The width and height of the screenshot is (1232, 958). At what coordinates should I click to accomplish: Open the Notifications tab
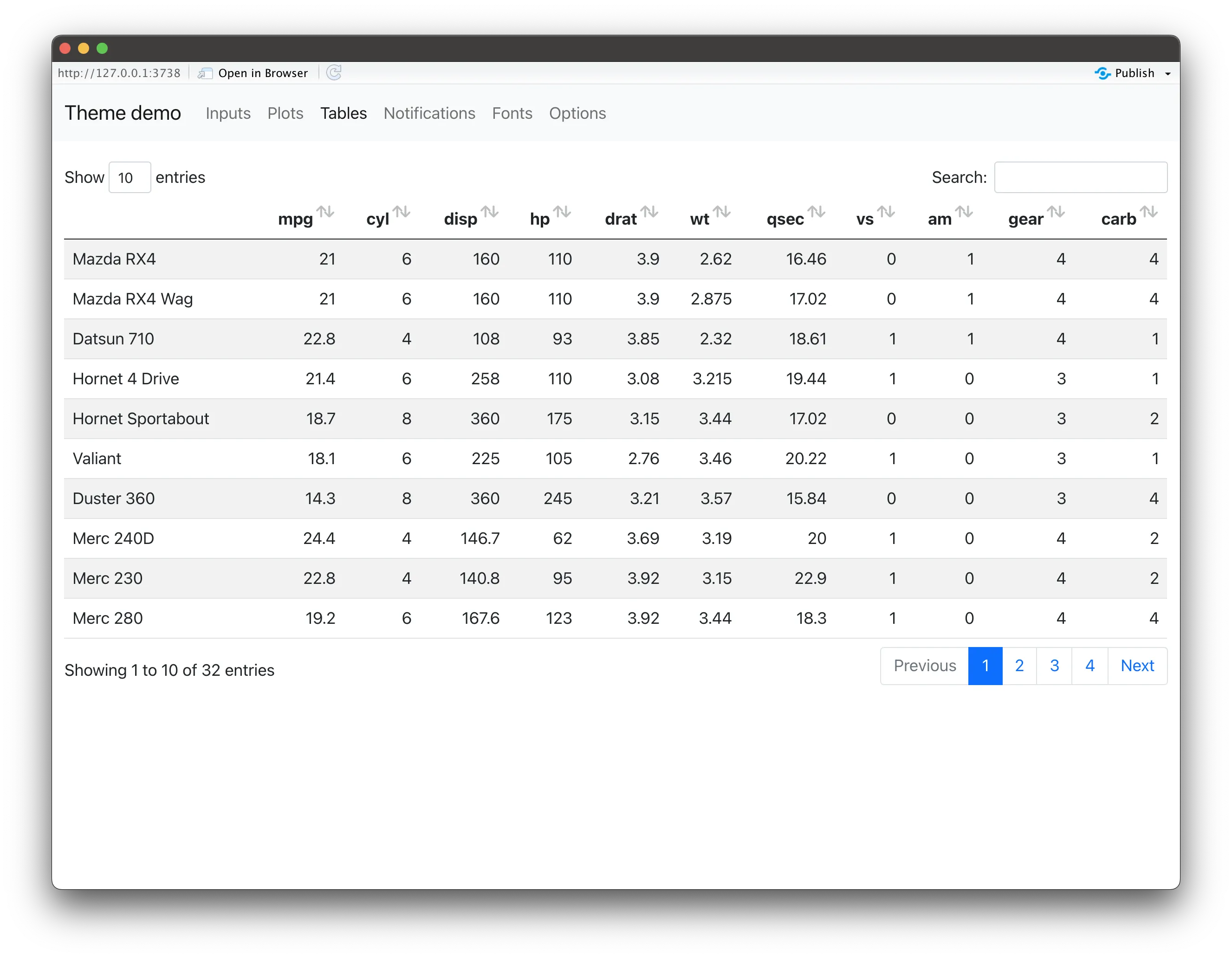pos(429,113)
